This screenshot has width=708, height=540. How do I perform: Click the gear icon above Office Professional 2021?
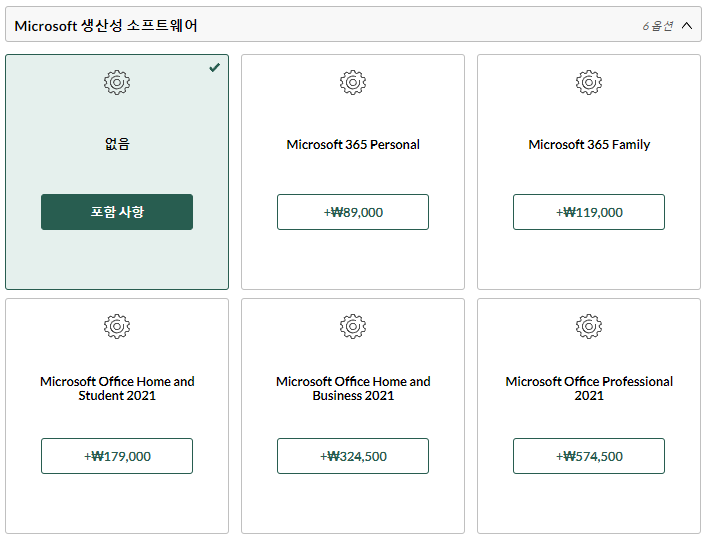pyautogui.click(x=589, y=326)
